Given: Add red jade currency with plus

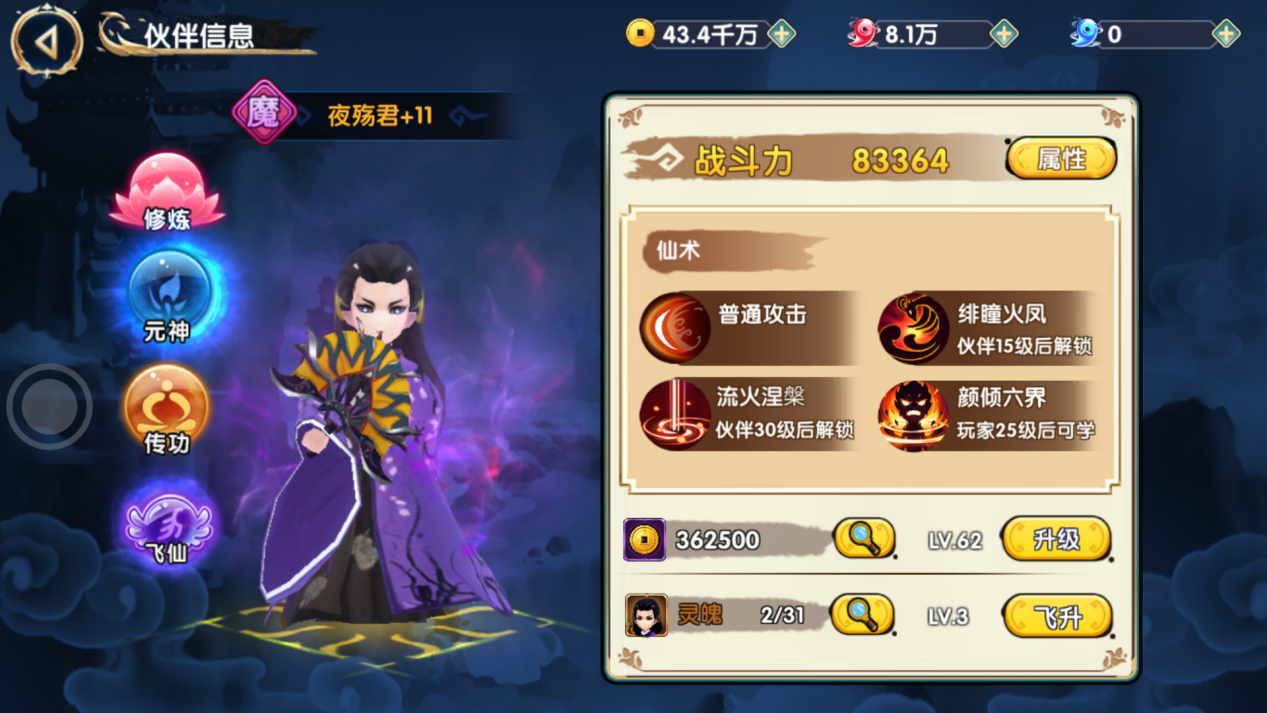Looking at the screenshot, I should 1003,34.
